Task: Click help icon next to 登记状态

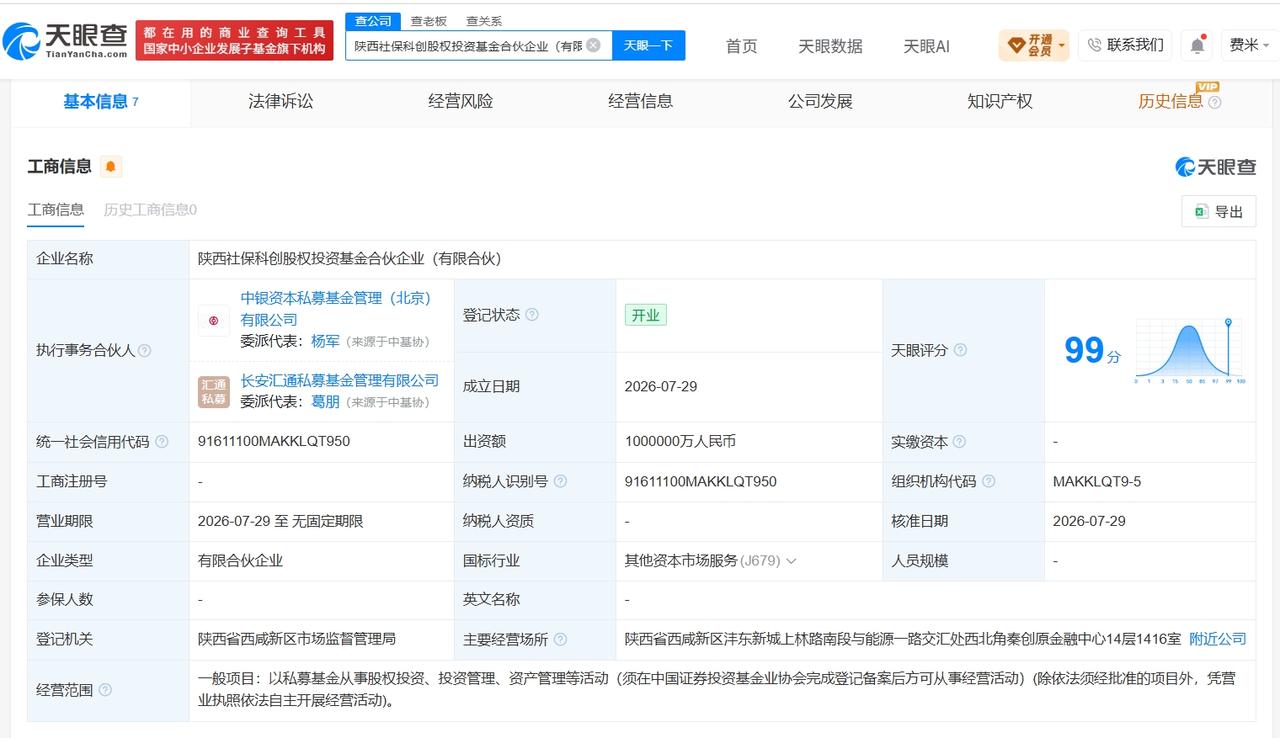Action: [532, 315]
